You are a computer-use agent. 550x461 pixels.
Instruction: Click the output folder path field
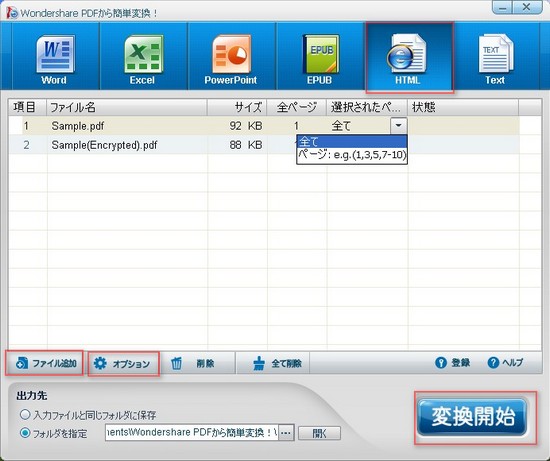[x=192, y=433]
